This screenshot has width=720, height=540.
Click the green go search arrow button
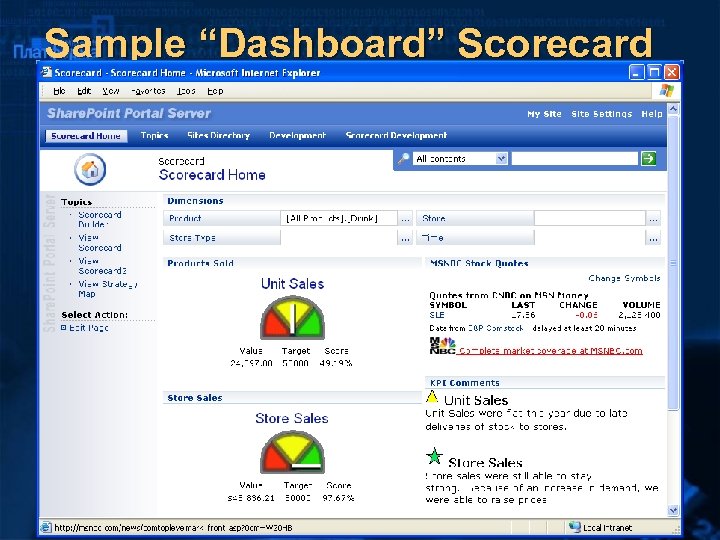[x=648, y=158]
